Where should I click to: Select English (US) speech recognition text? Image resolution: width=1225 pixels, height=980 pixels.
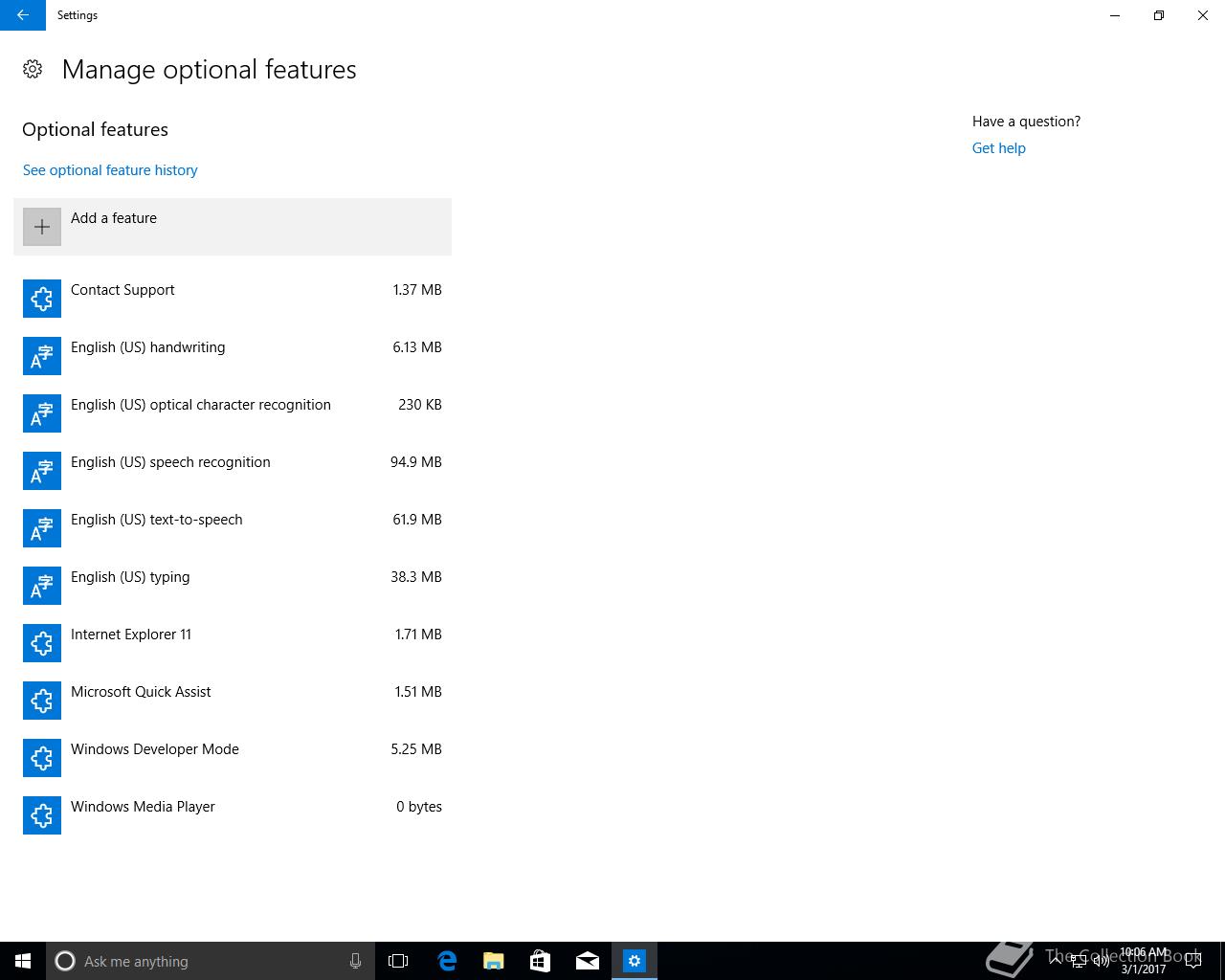coord(170,462)
